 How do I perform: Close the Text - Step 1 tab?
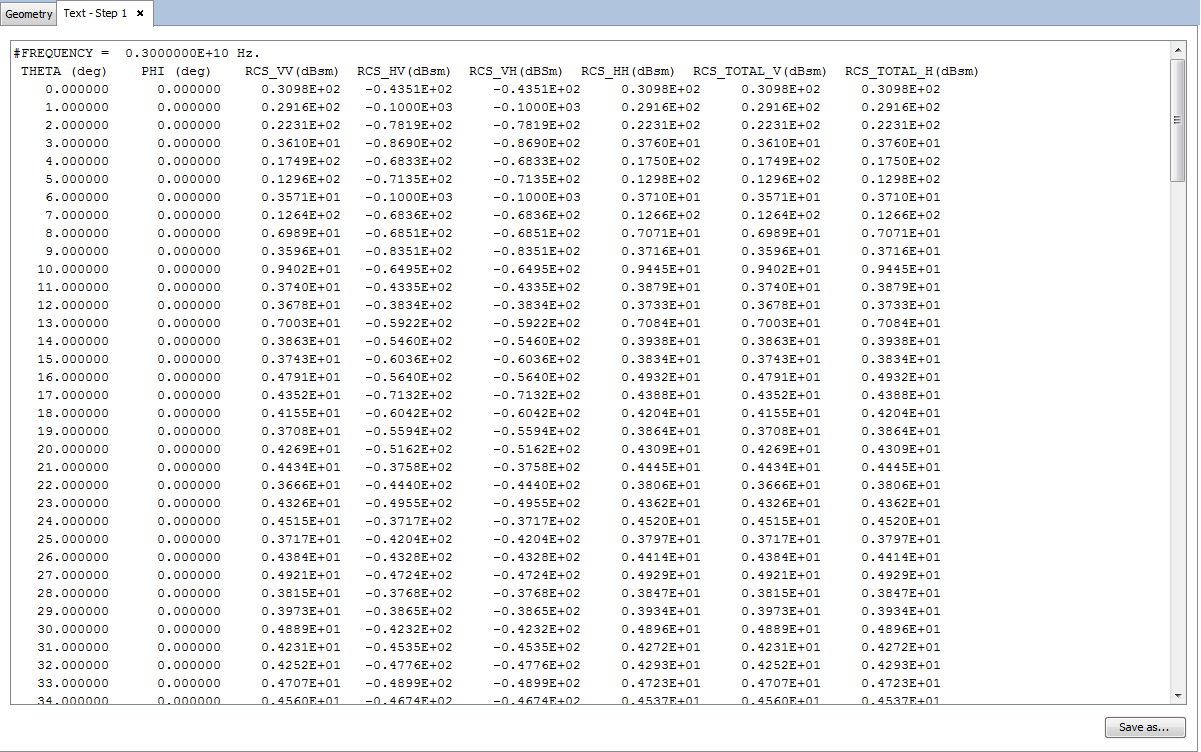pyautogui.click(x=141, y=14)
